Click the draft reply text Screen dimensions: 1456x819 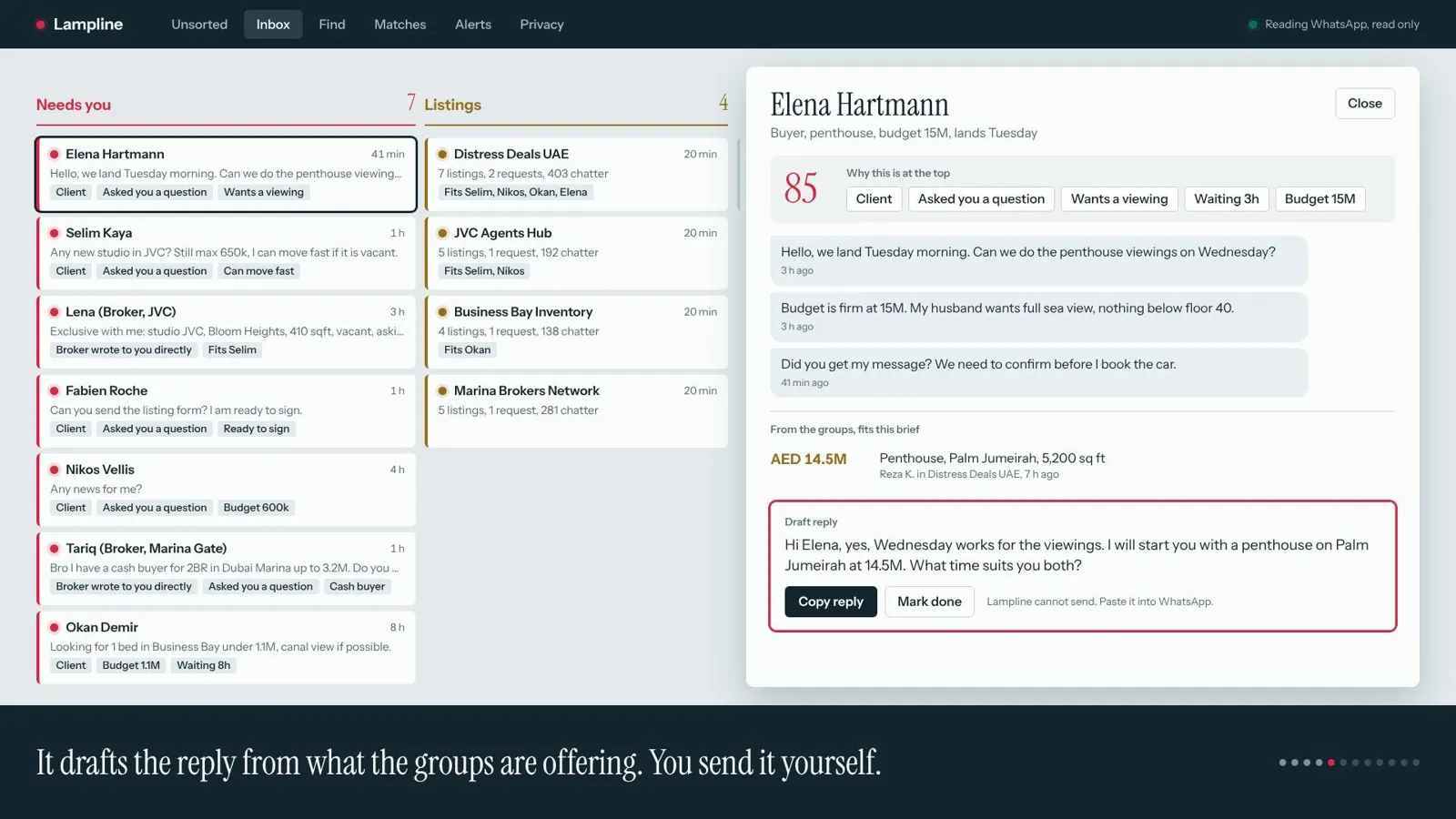pos(1077,555)
